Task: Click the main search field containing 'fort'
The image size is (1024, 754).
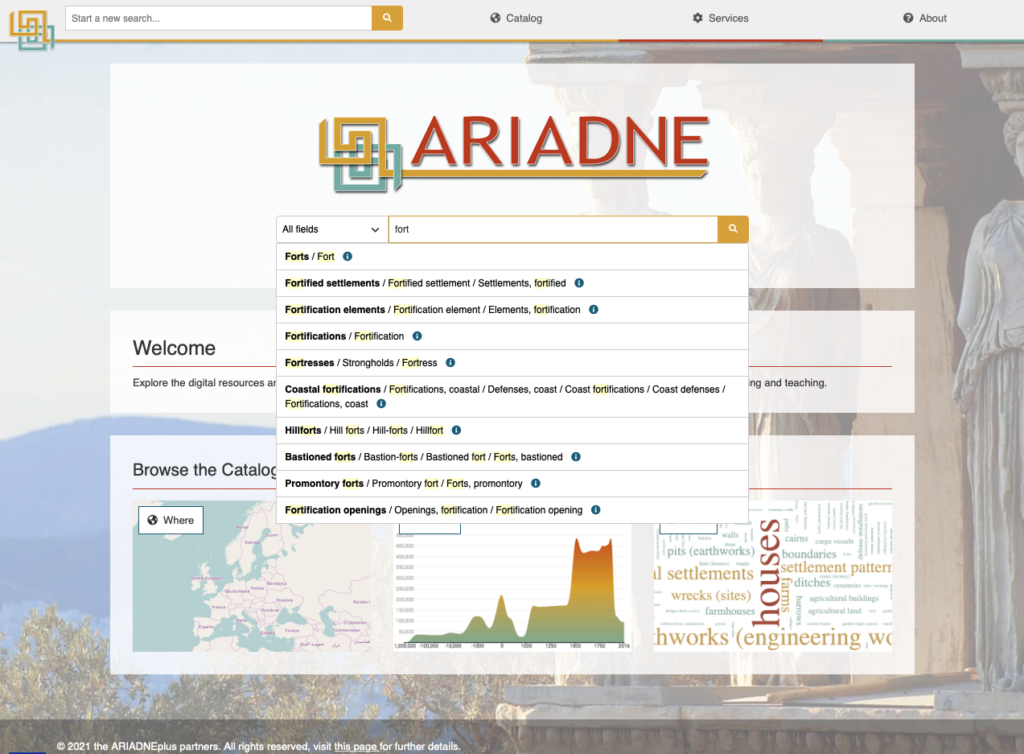Action: (x=553, y=229)
